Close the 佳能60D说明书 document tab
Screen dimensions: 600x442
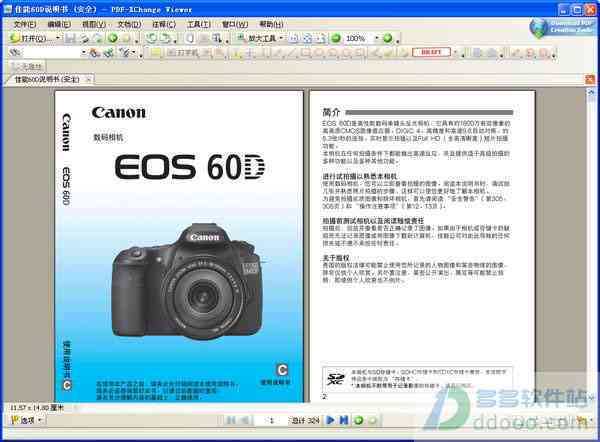point(88,80)
